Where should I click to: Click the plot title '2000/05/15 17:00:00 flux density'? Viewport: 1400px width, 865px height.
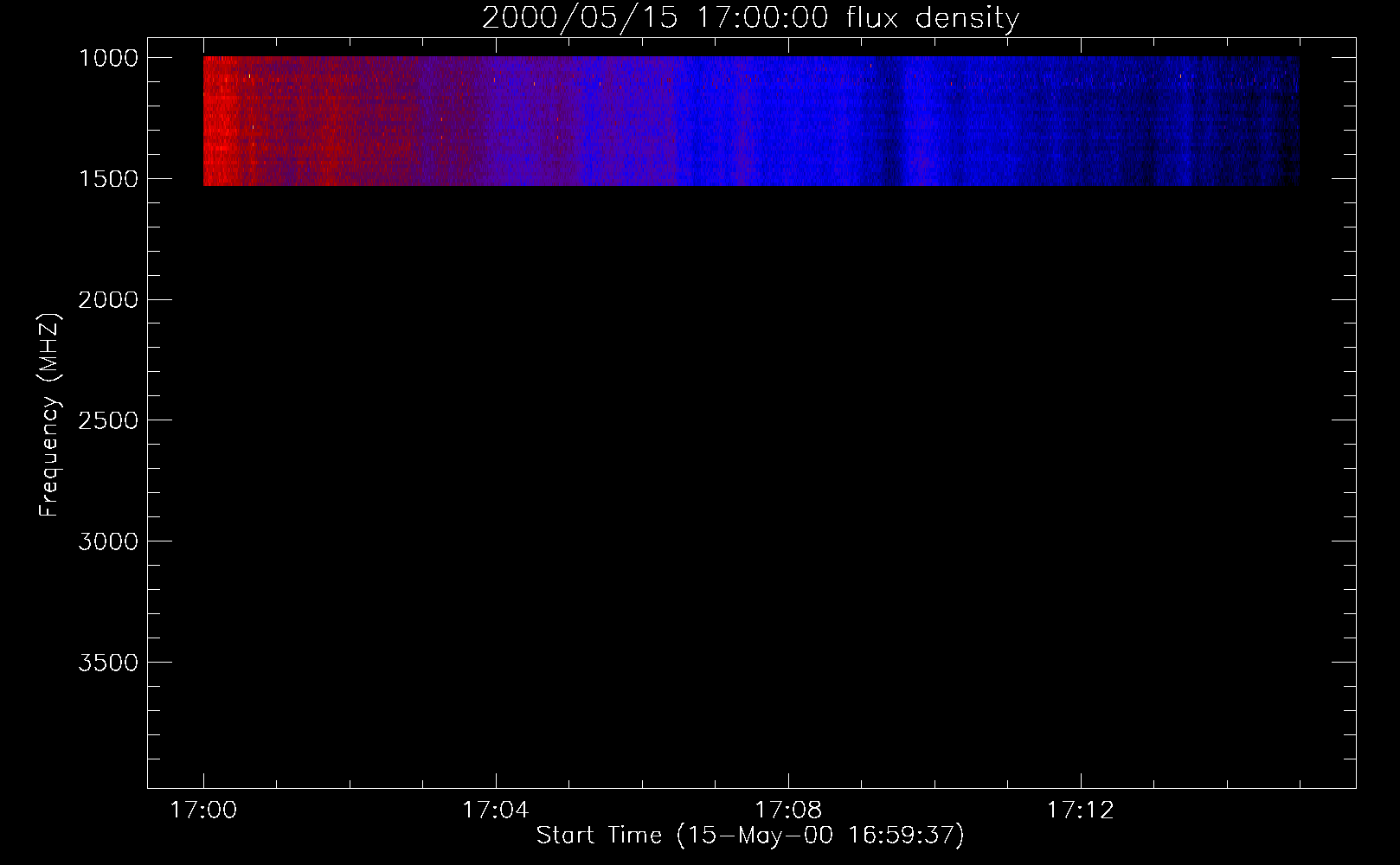tap(750, 18)
